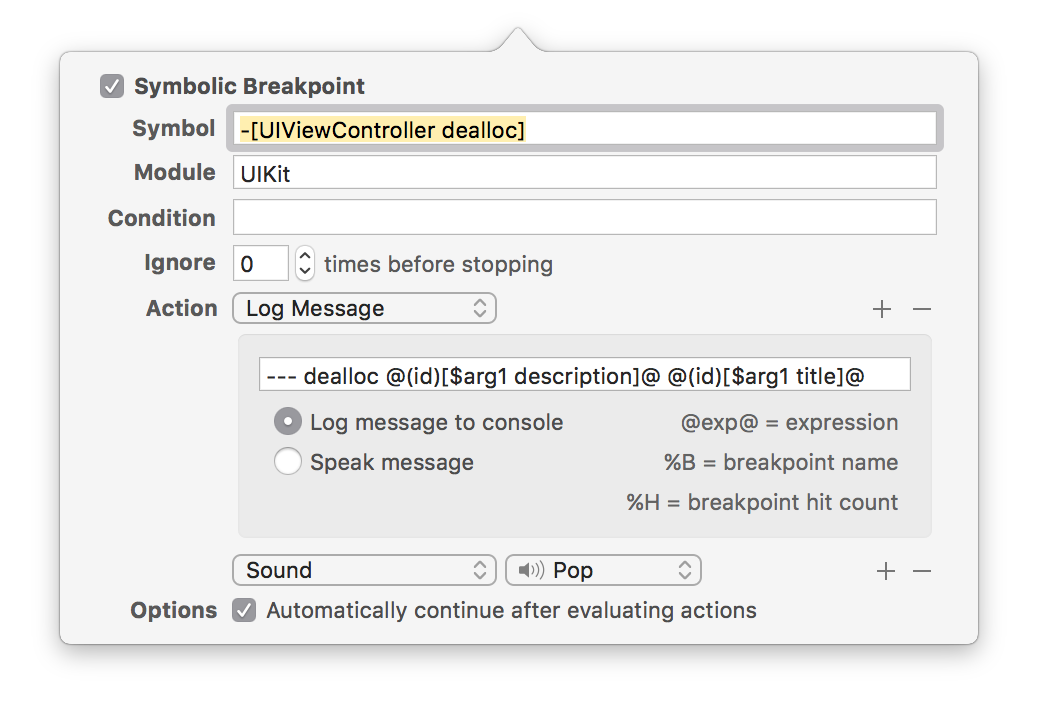The image size is (1038, 712).
Task: Choose the Log message to console option
Action: click(288, 422)
